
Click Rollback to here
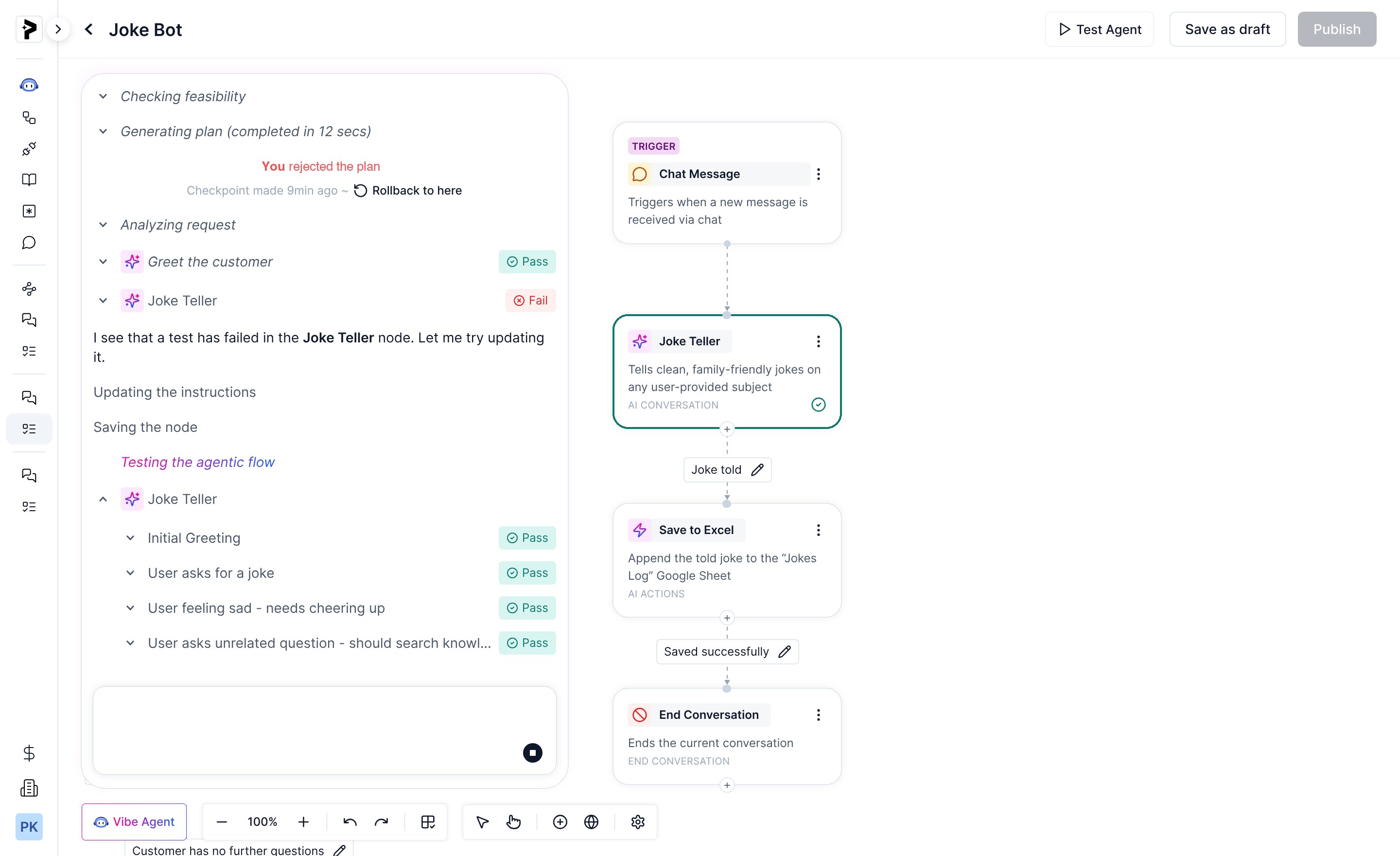[408, 191]
